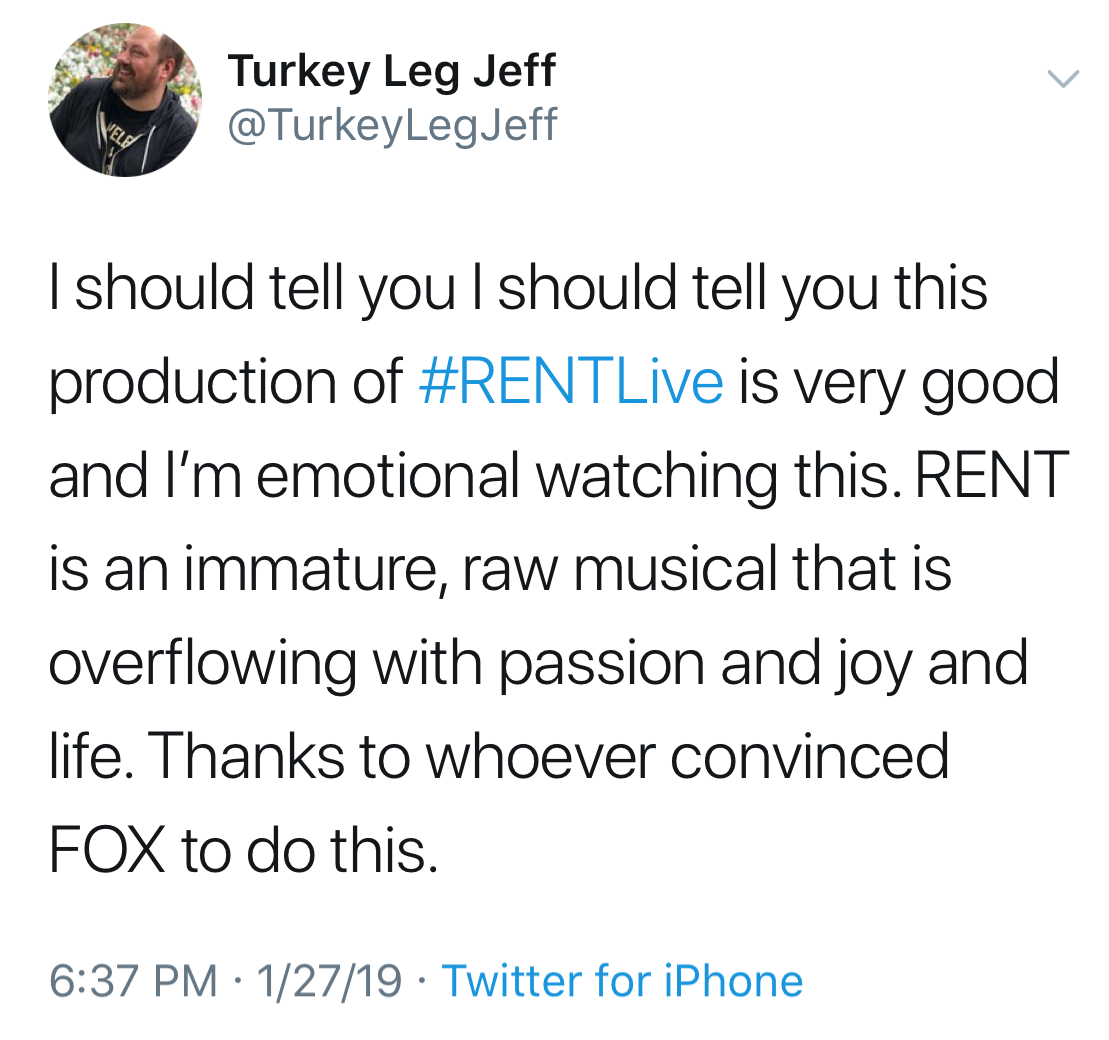1109x1040 pixels.
Task: Open the Turkey Leg Jeff display name
Action: [x=391, y=71]
